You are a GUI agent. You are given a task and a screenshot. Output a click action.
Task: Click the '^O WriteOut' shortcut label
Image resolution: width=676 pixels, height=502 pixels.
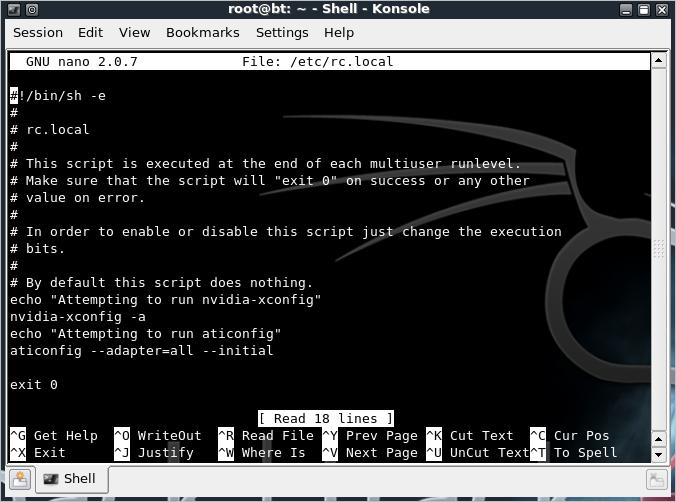click(158, 436)
